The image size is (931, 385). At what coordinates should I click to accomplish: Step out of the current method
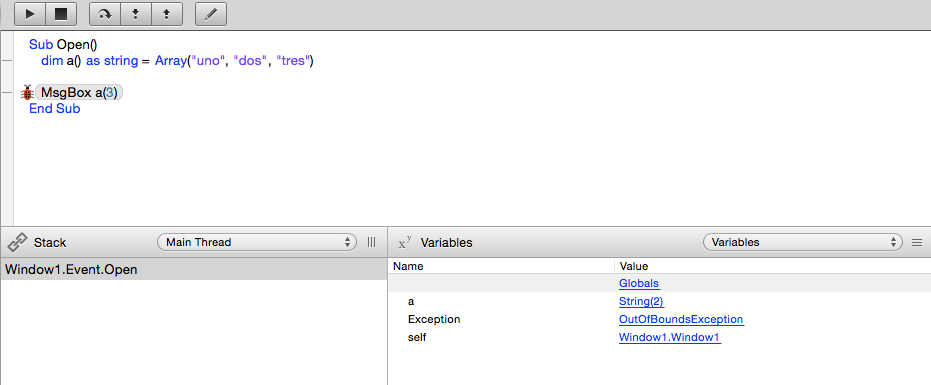167,14
